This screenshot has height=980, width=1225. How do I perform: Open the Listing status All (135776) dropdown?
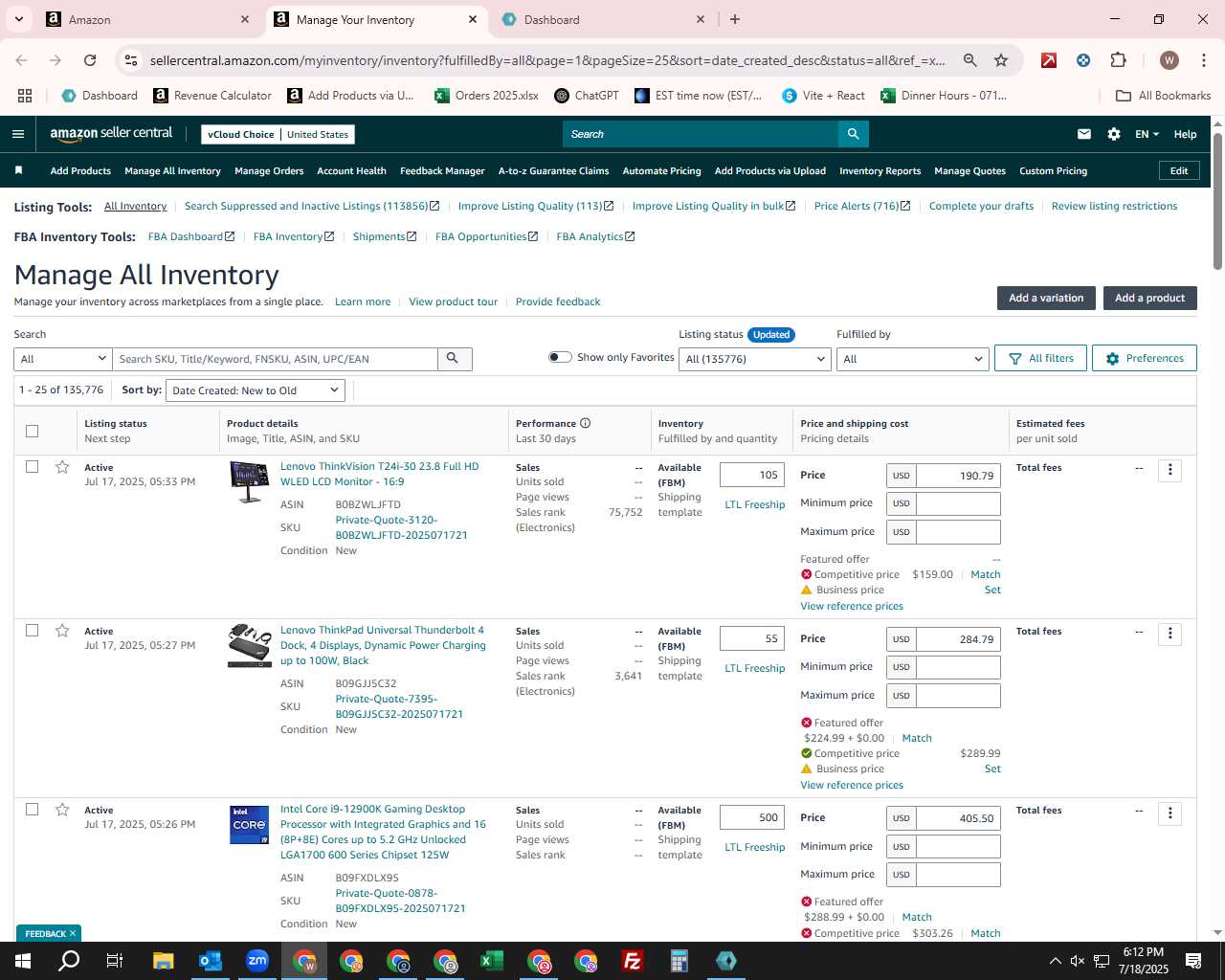[755, 359]
